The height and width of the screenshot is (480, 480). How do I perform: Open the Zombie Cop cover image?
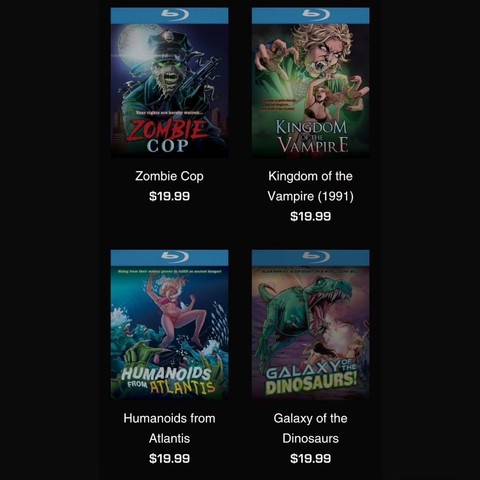coord(169,83)
